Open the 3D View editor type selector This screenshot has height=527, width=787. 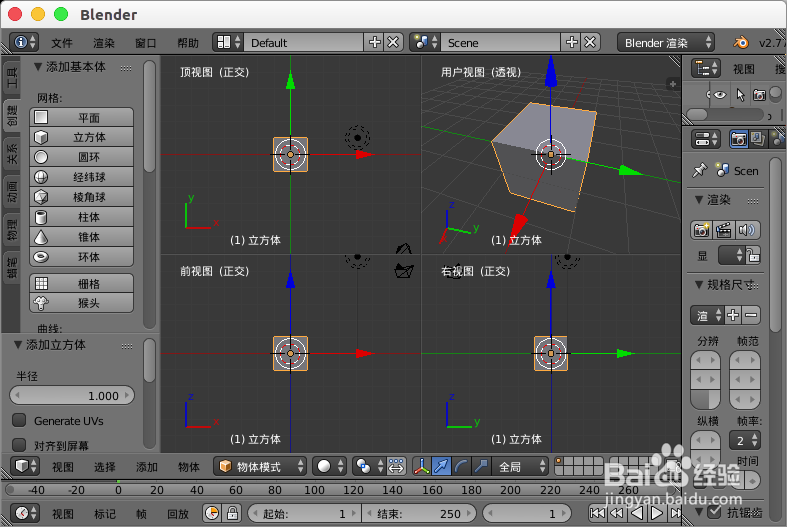pos(25,466)
